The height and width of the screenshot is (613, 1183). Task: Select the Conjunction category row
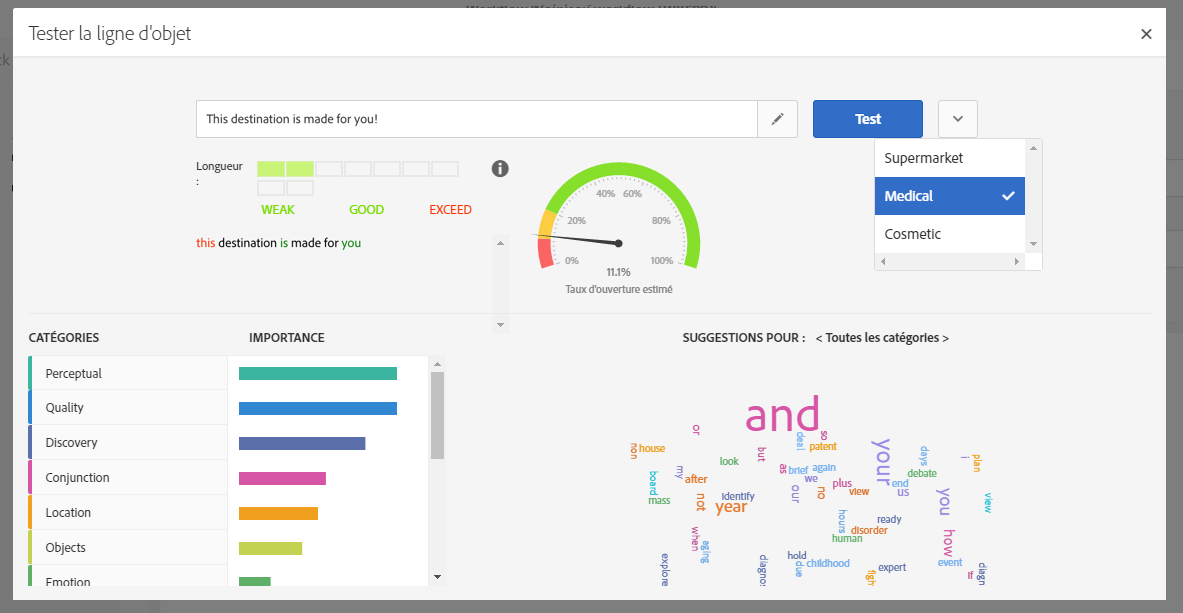pos(128,478)
